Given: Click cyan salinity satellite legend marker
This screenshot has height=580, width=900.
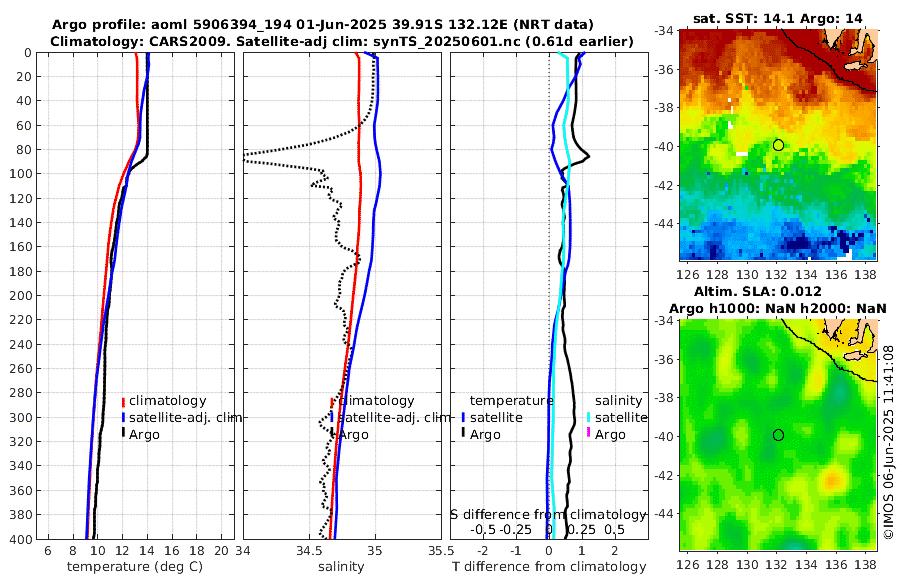Looking at the screenshot, I should click(x=588, y=418).
